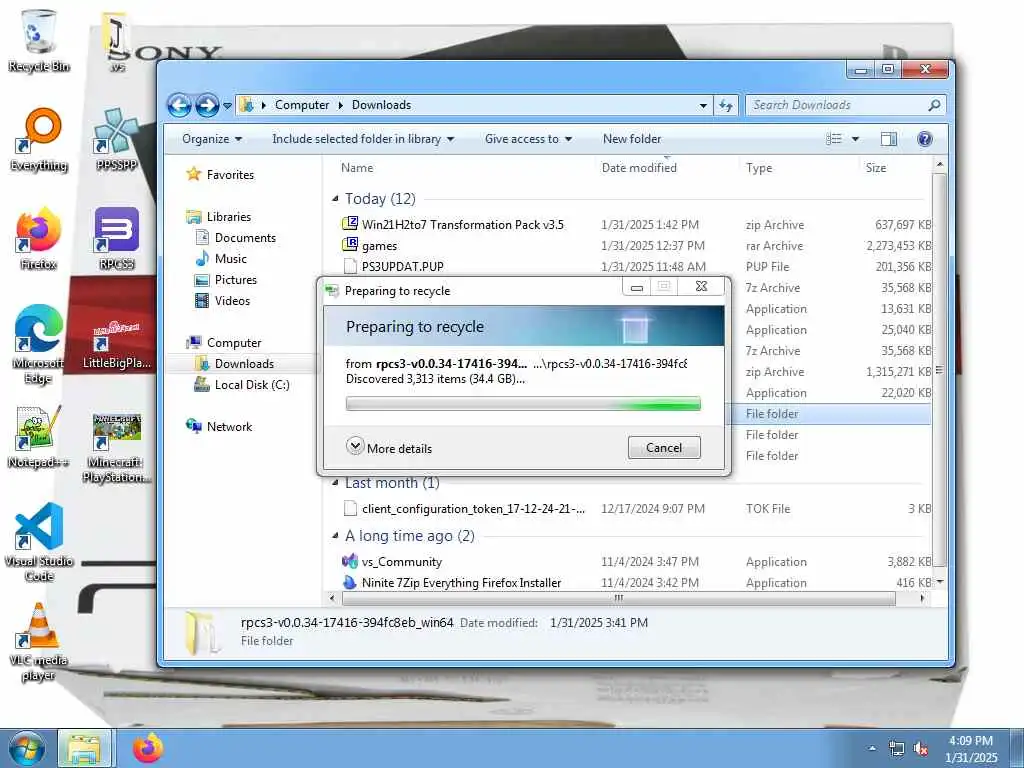Image resolution: width=1024 pixels, height=768 pixels.
Task: Click the Explorer Back navigation button
Action: tap(180, 105)
